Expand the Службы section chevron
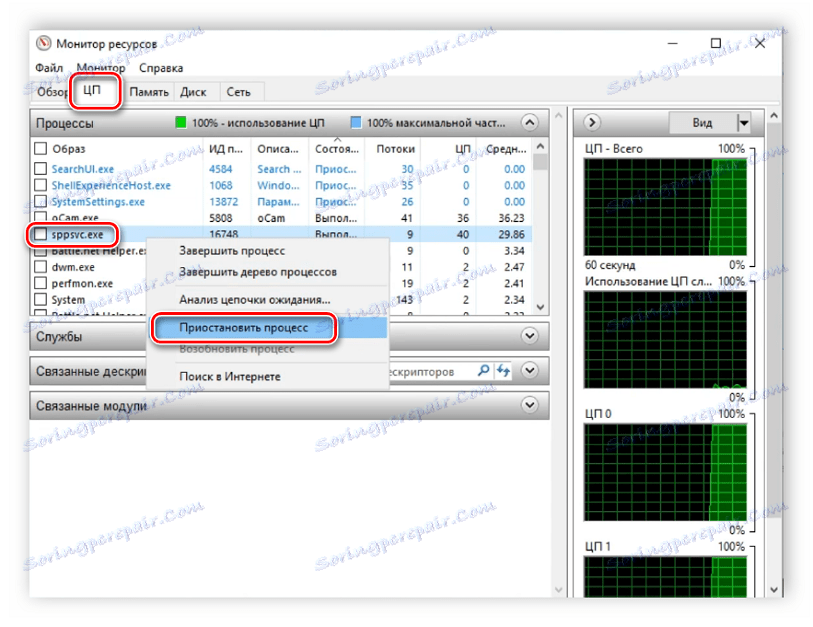Screen dimensions: 813x627 click(x=529, y=336)
